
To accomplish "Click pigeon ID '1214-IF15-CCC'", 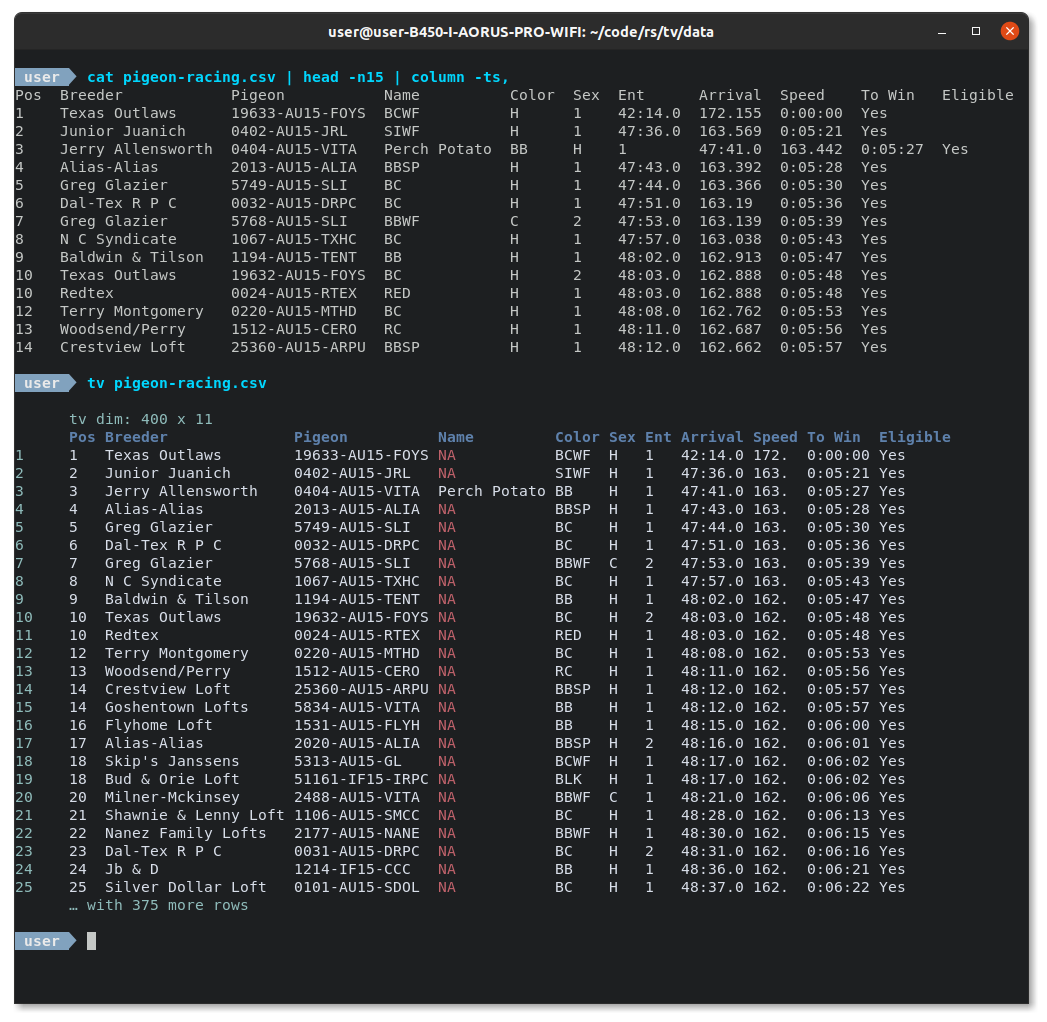I will [x=352, y=870].
